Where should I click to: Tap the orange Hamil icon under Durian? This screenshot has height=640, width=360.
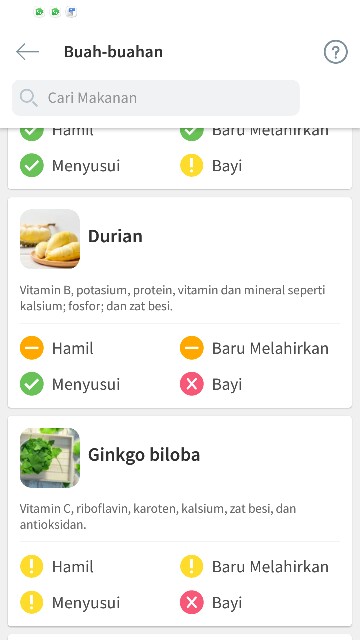[32, 348]
